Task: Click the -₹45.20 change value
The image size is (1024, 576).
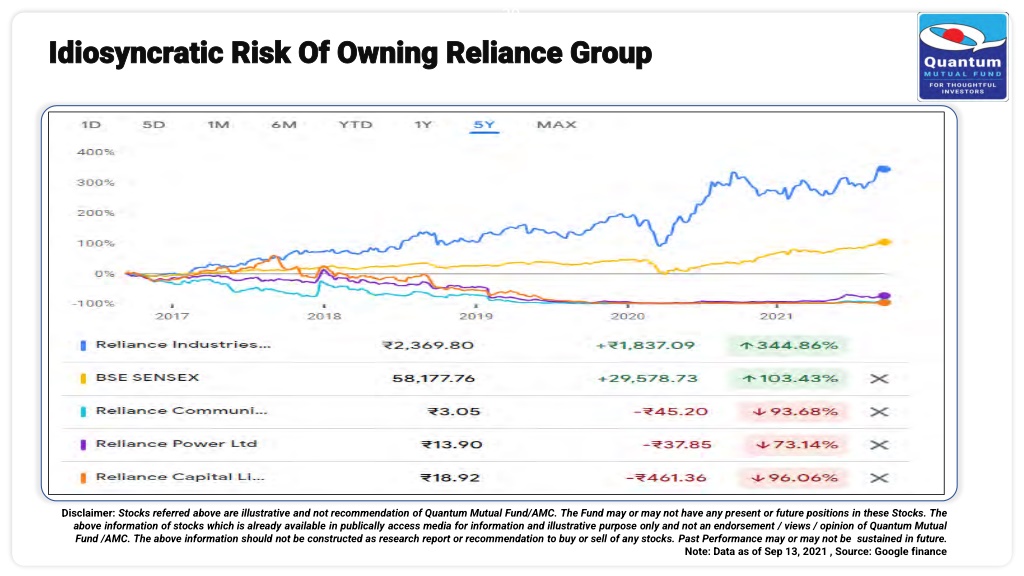Action: click(671, 412)
